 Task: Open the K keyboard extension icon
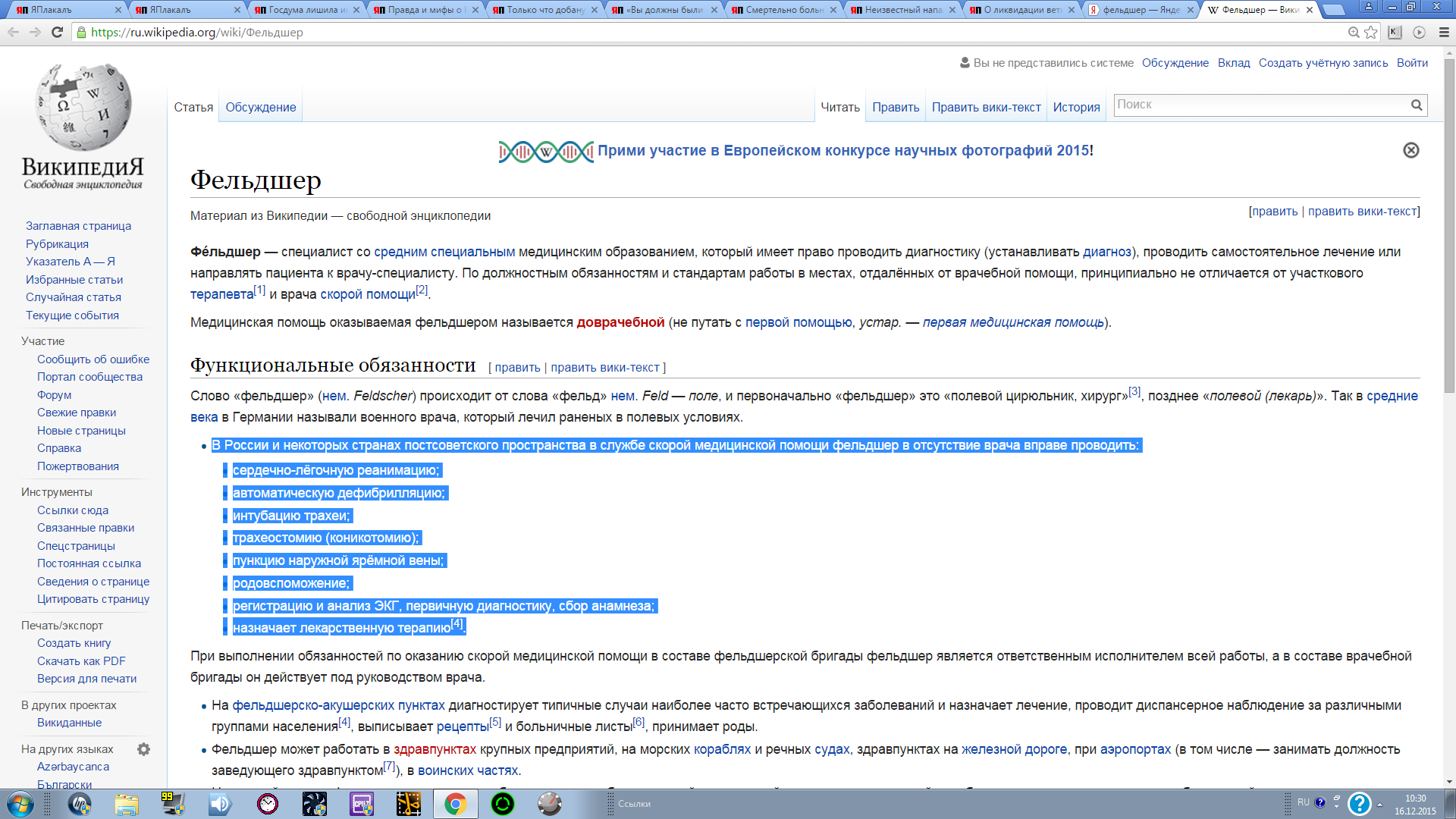pos(1395,33)
